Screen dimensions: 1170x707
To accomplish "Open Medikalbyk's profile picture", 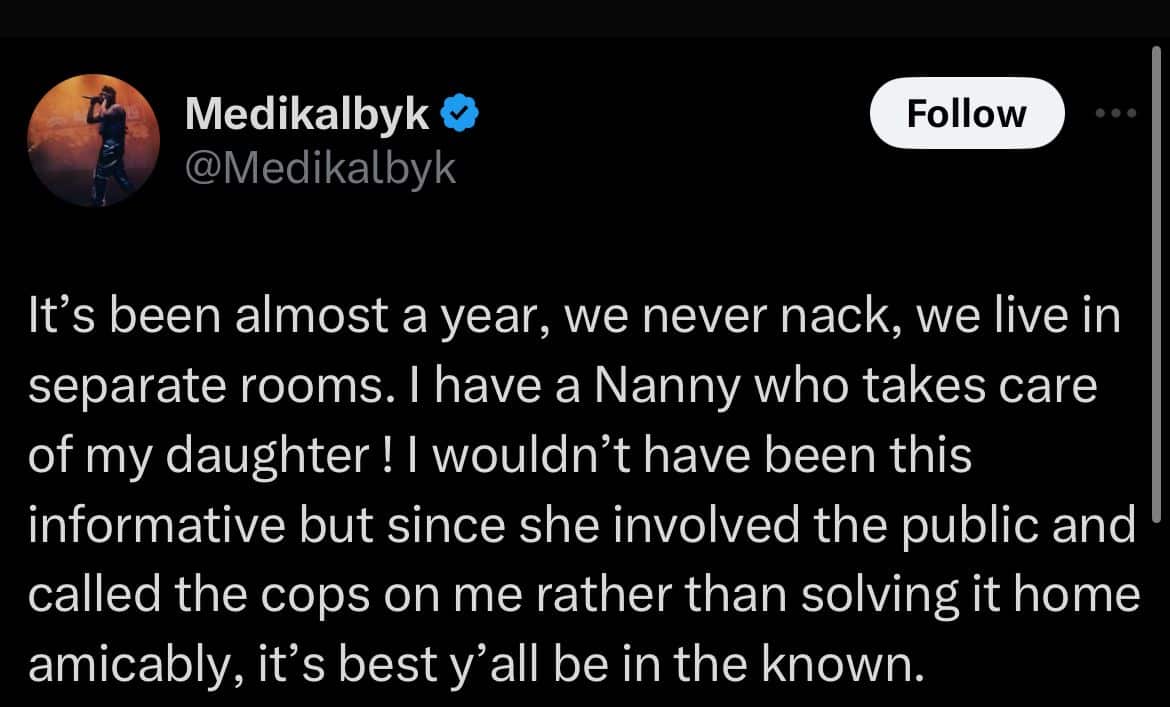I will tap(93, 140).
